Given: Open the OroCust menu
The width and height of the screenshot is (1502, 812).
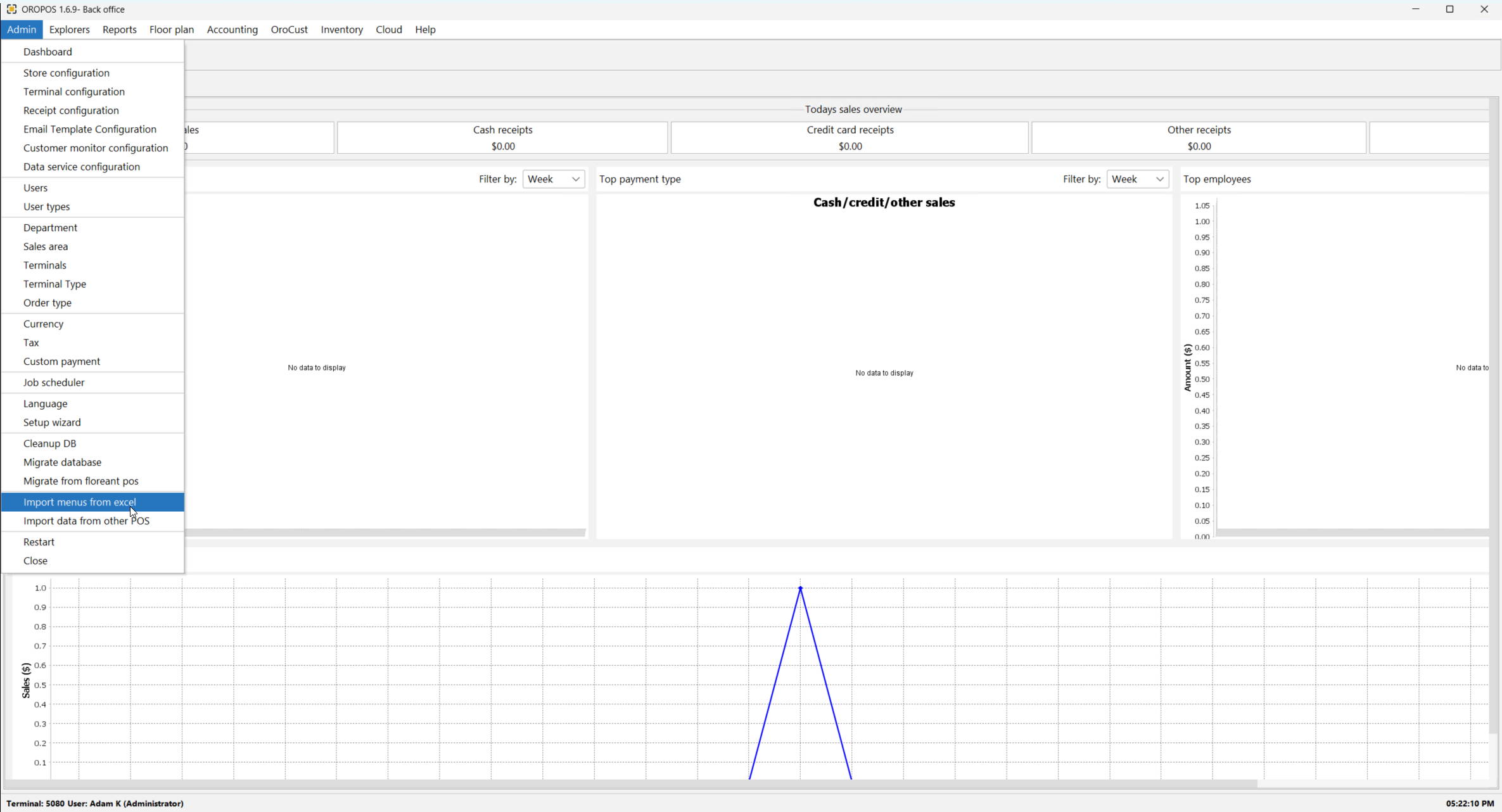Looking at the screenshot, I should coord(290,30).
